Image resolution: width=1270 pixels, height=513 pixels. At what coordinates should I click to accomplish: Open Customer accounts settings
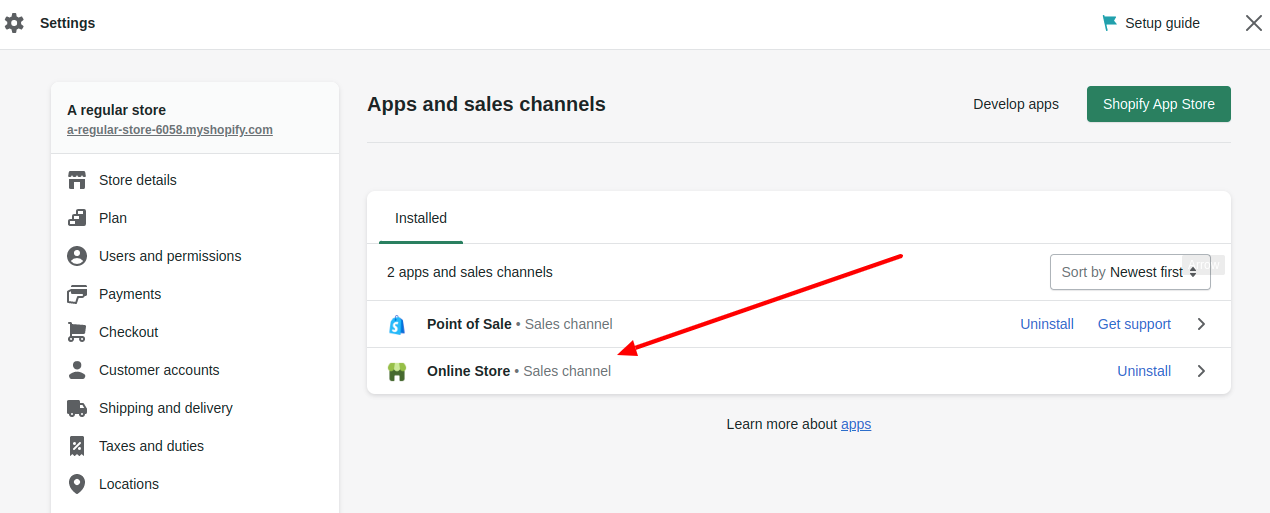point(159,370)
